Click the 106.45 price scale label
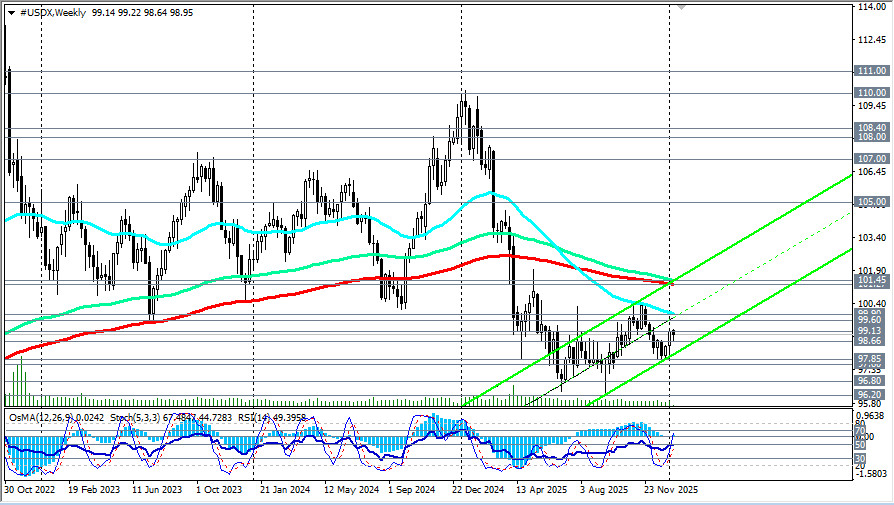The height and width of the screenshot is (505, 894). pyautogui.click(x=872, y=172)
